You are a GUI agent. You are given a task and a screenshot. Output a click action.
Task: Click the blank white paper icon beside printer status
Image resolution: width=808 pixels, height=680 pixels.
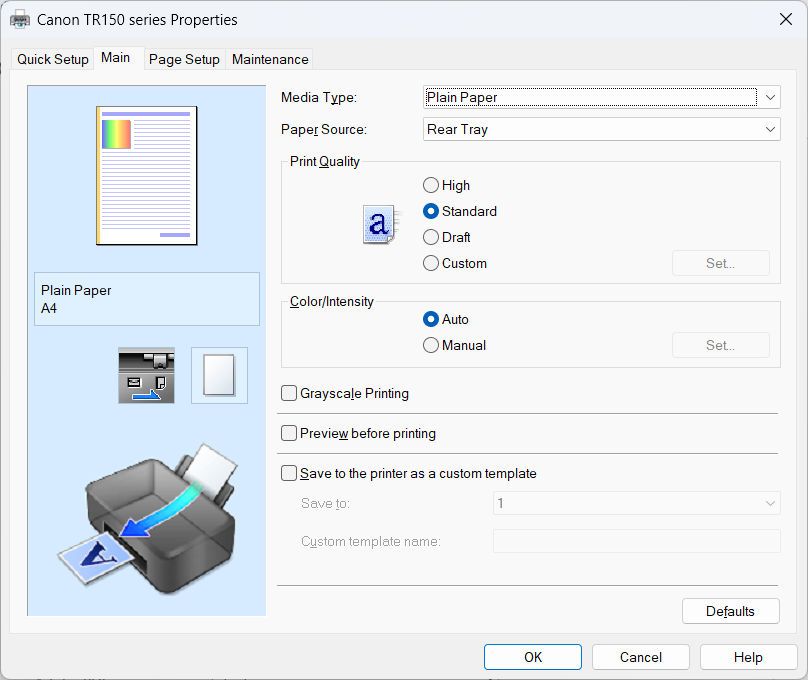[x=218, y=376]
